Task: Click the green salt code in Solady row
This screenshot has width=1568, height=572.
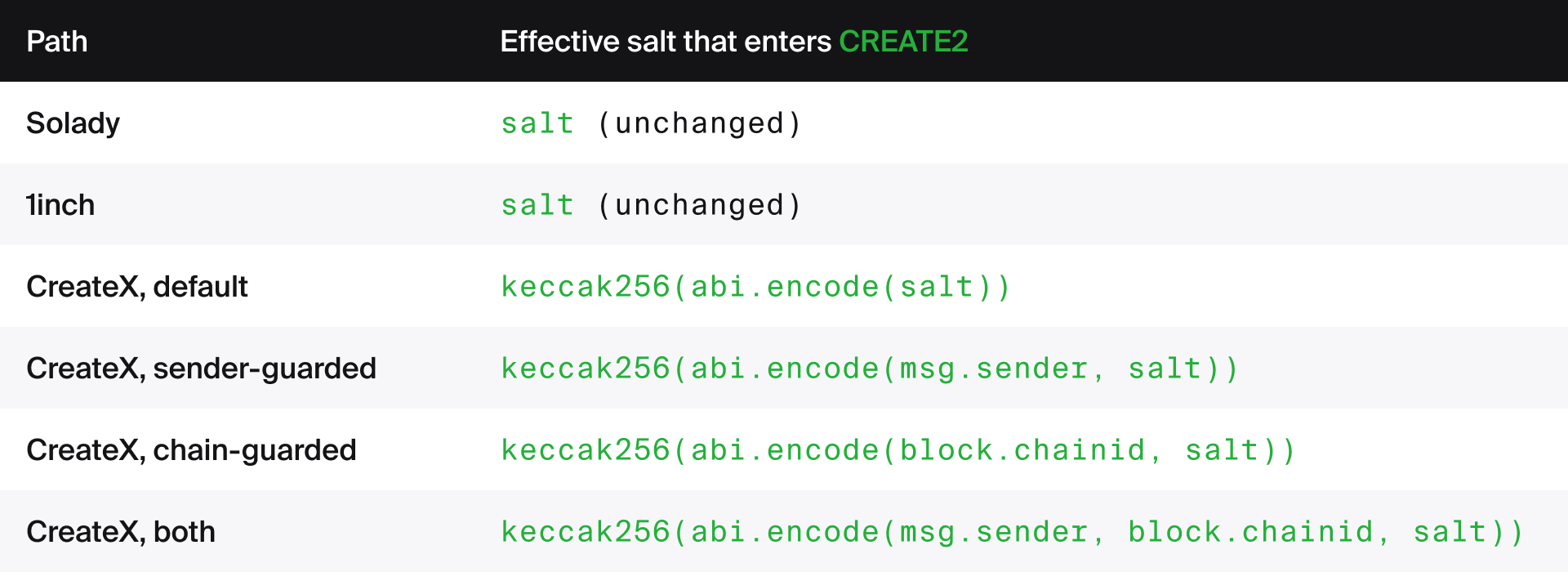Action: pos(537,123)
